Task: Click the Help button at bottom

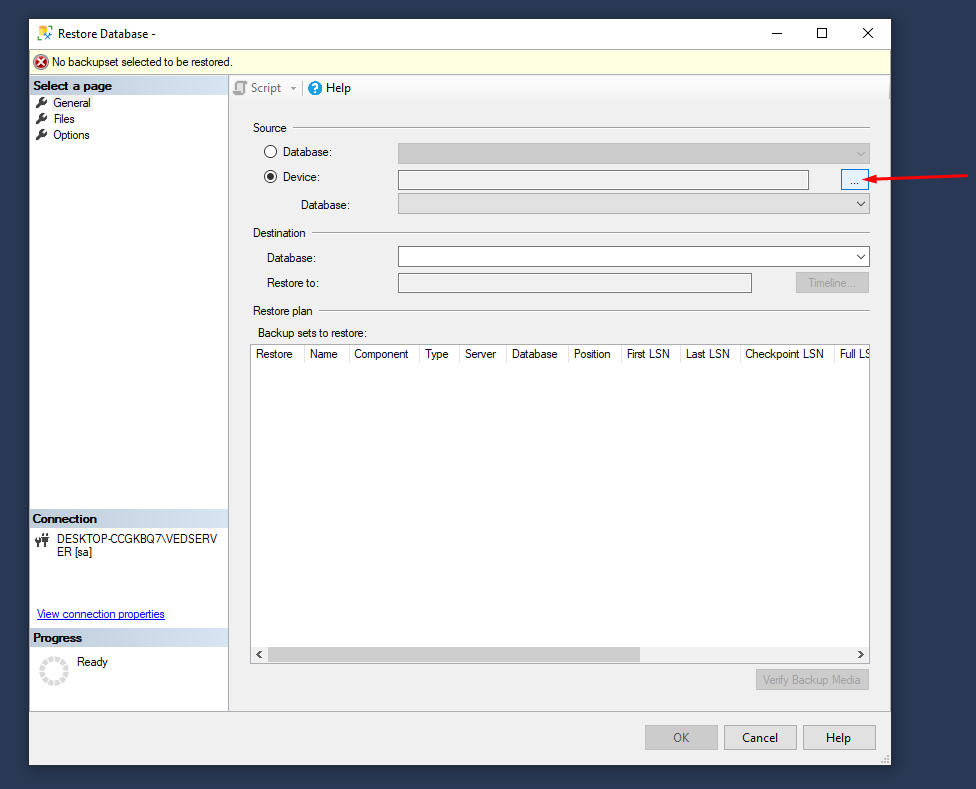Action: coord(838,738)
